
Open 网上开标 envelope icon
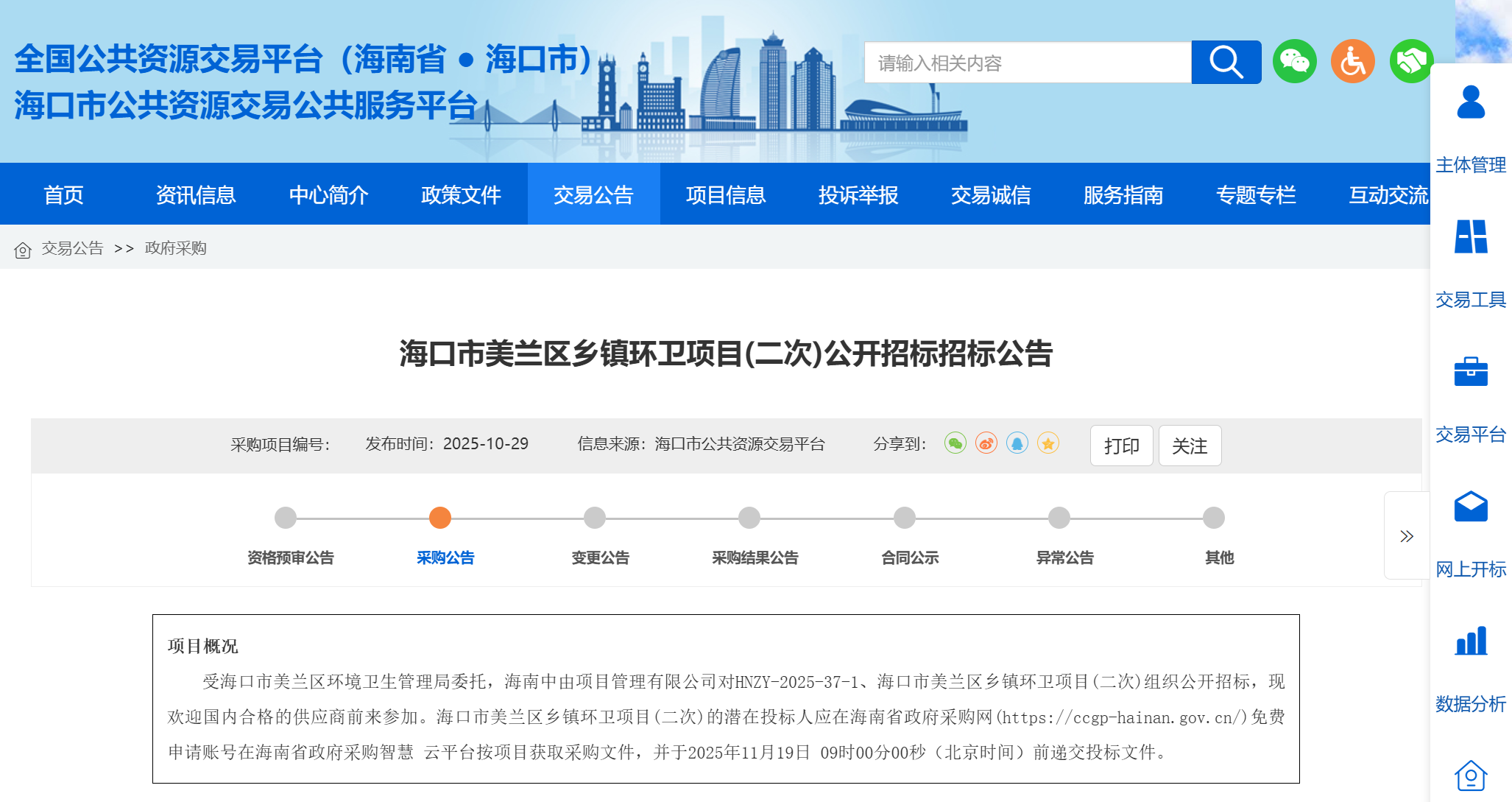[x=1471, y=507]
